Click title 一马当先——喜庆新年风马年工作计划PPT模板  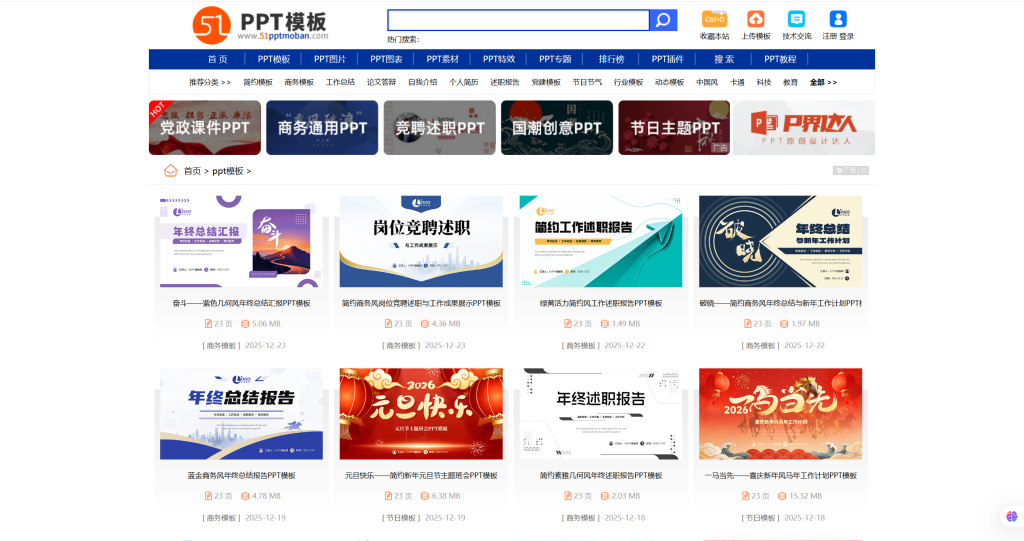click(x=780, y=476)
